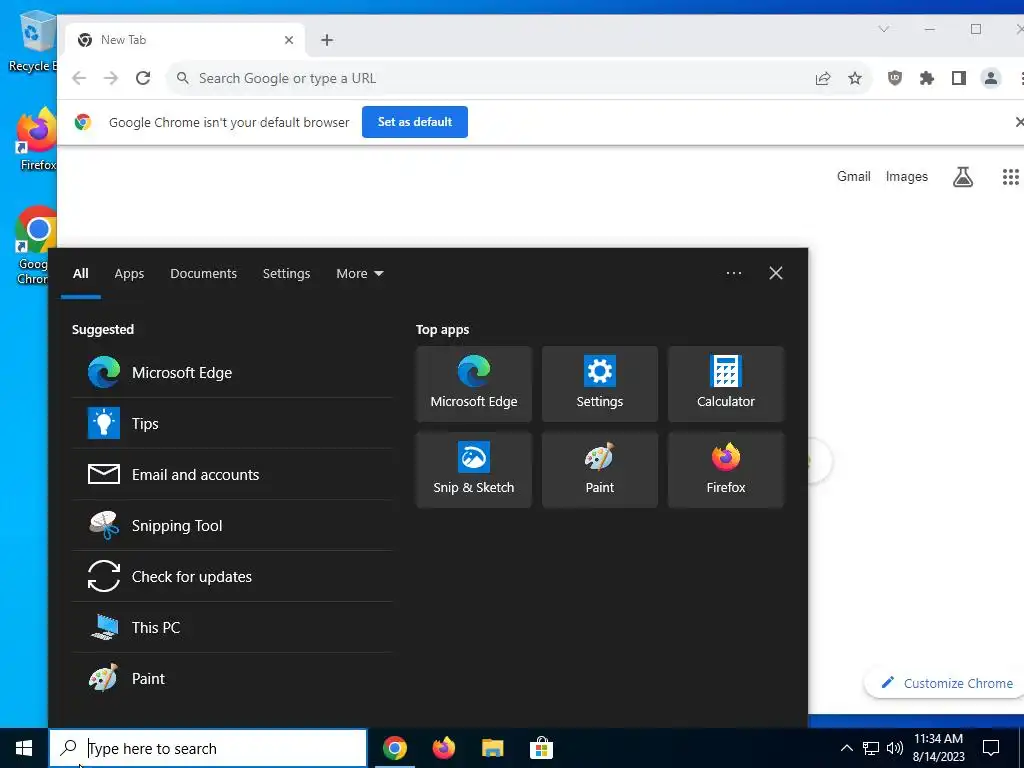Image resolution: width=1024 pixels, height=768 pixels.
Task: Open a new Chrome tab
Action: point(327,40)
